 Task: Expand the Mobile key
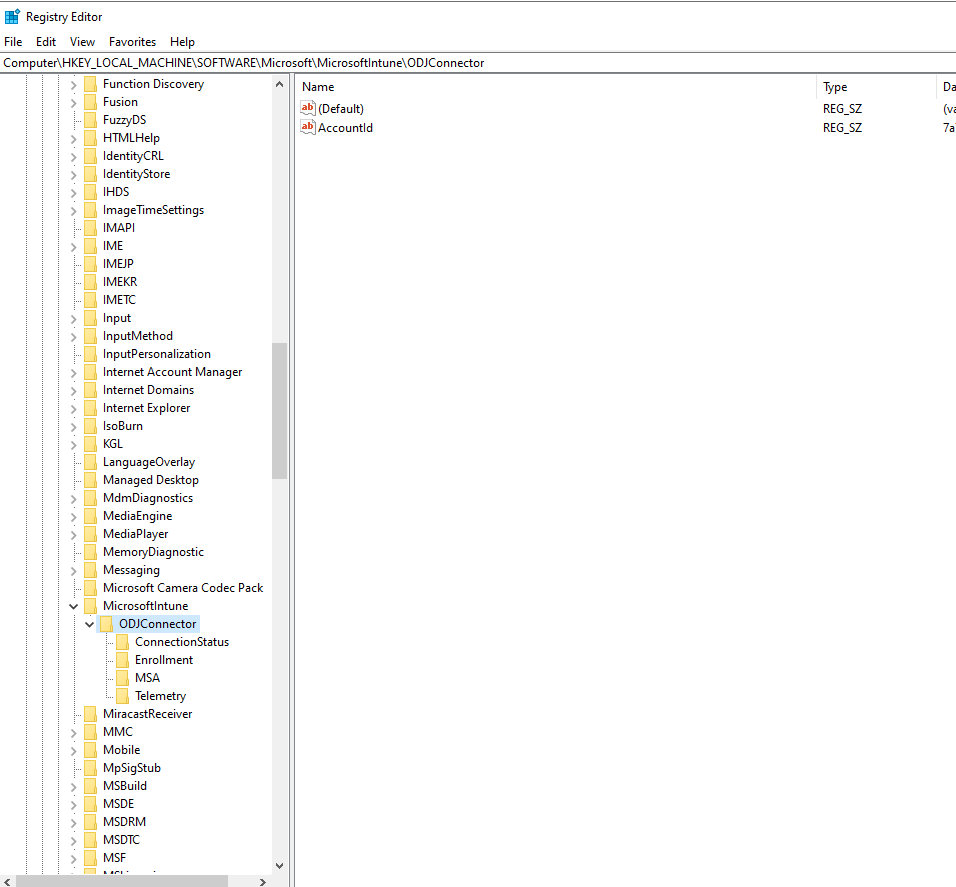[x=74, y=750]
